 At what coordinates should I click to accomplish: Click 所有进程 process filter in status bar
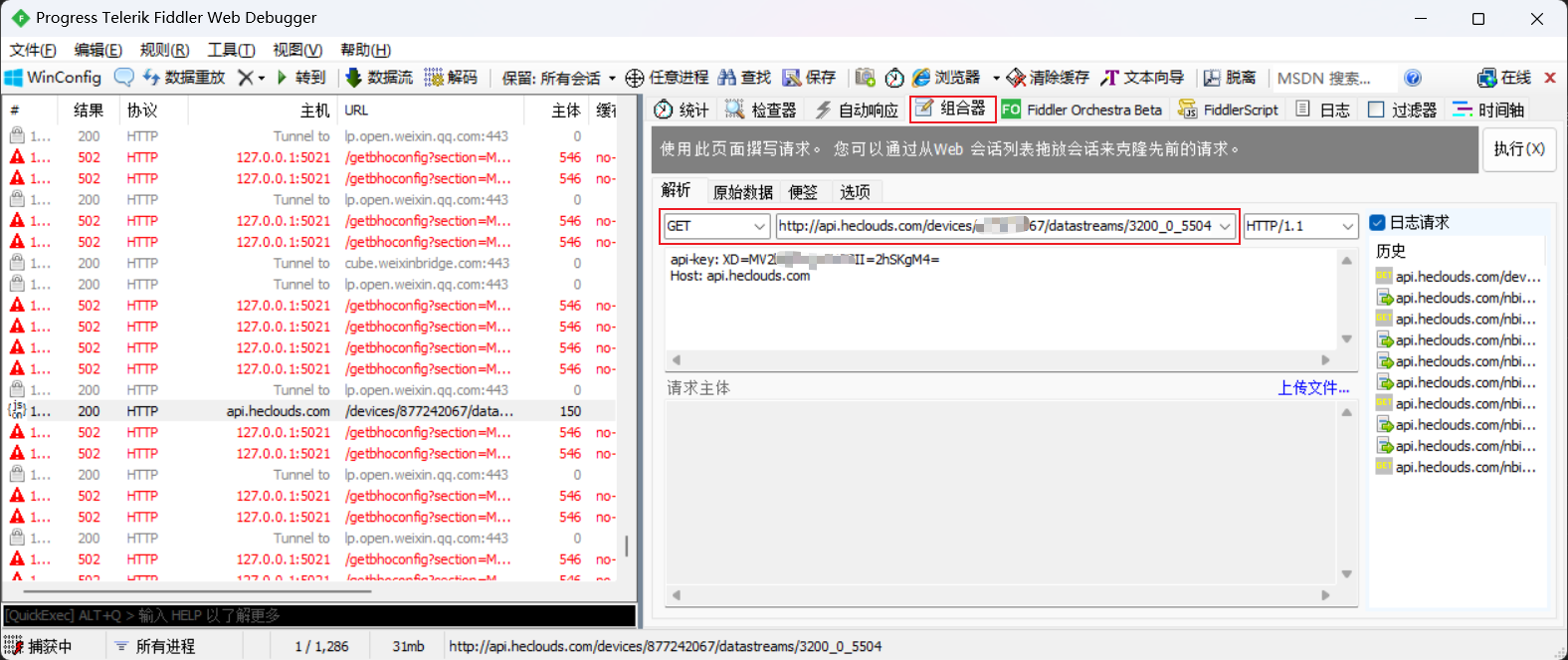155,646
